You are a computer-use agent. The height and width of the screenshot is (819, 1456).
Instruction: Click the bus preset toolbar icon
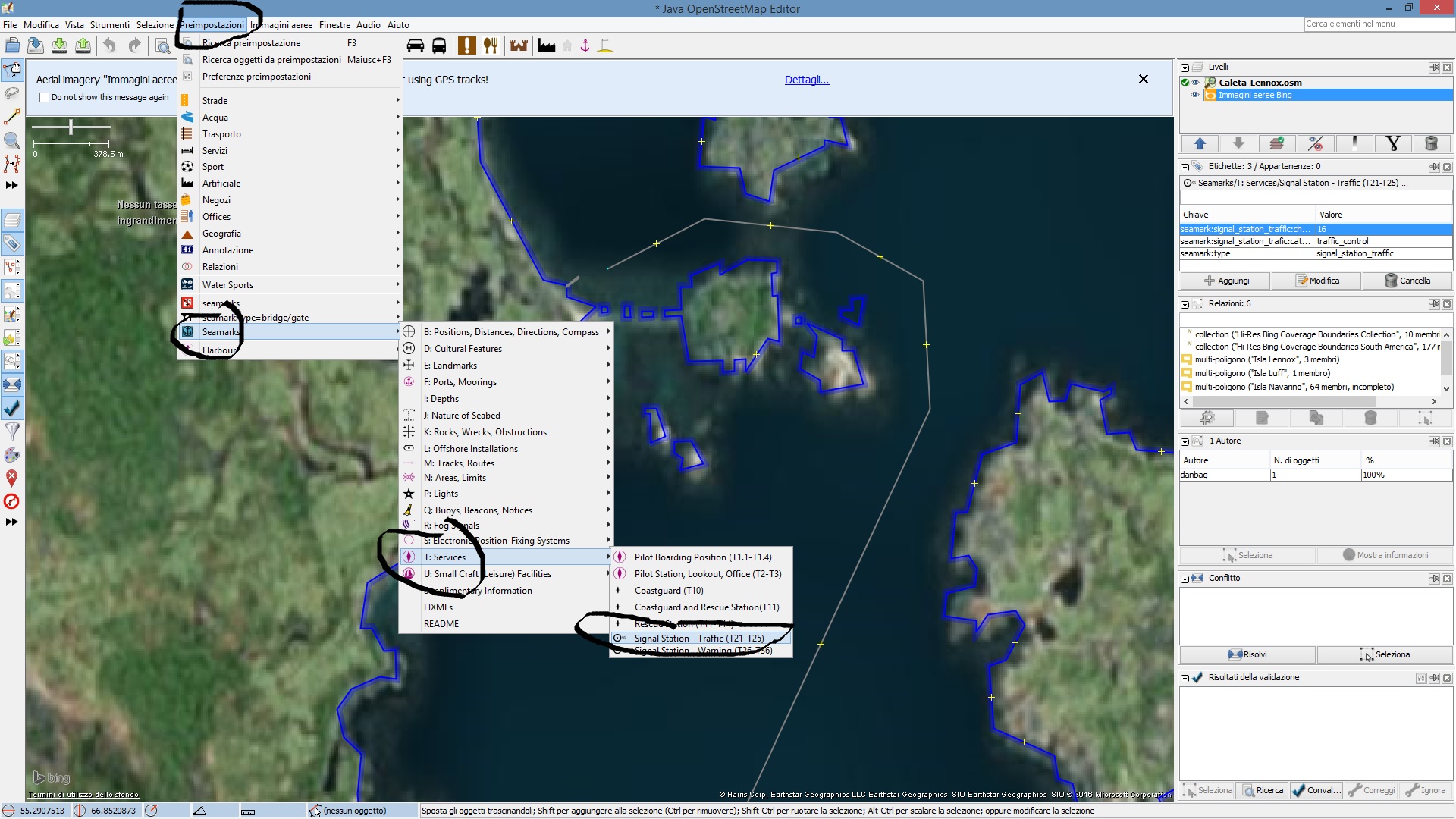pyautogui.click(x=439, y=45)
